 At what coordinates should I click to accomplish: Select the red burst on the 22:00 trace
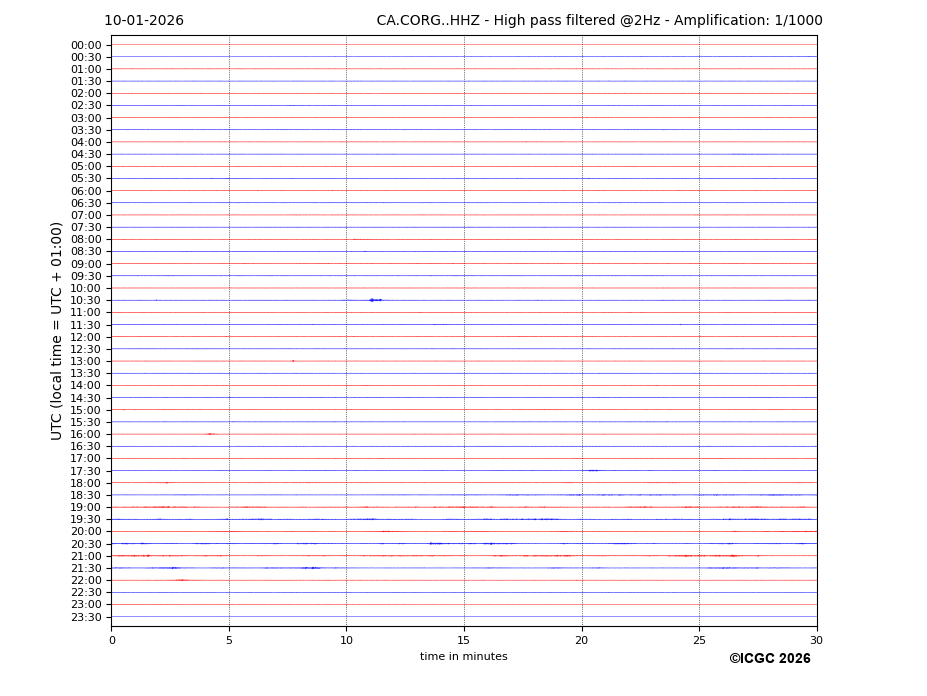[181, 580]
